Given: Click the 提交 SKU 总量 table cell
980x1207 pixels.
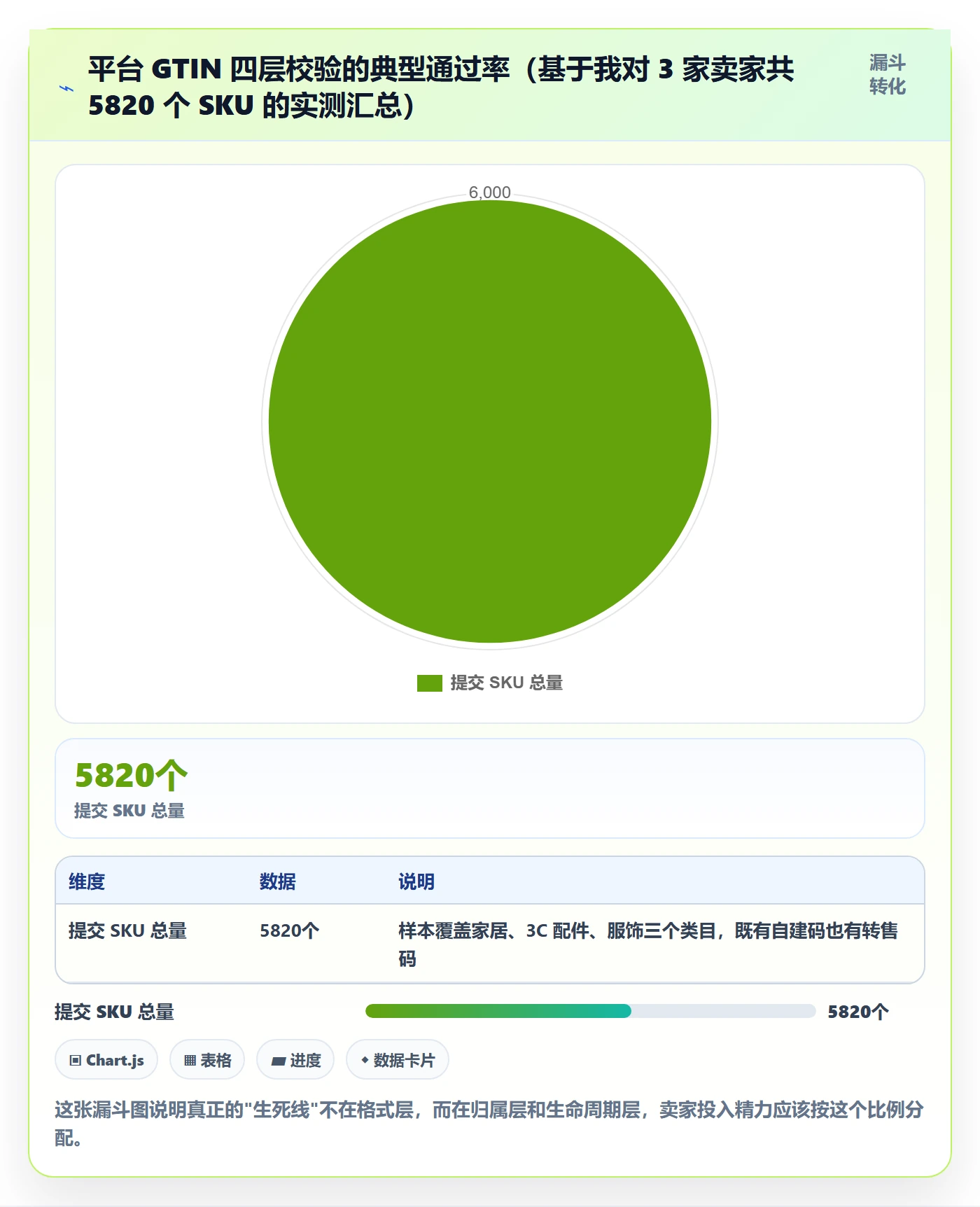Looking at the screenshot, I should tap(127, 930).
